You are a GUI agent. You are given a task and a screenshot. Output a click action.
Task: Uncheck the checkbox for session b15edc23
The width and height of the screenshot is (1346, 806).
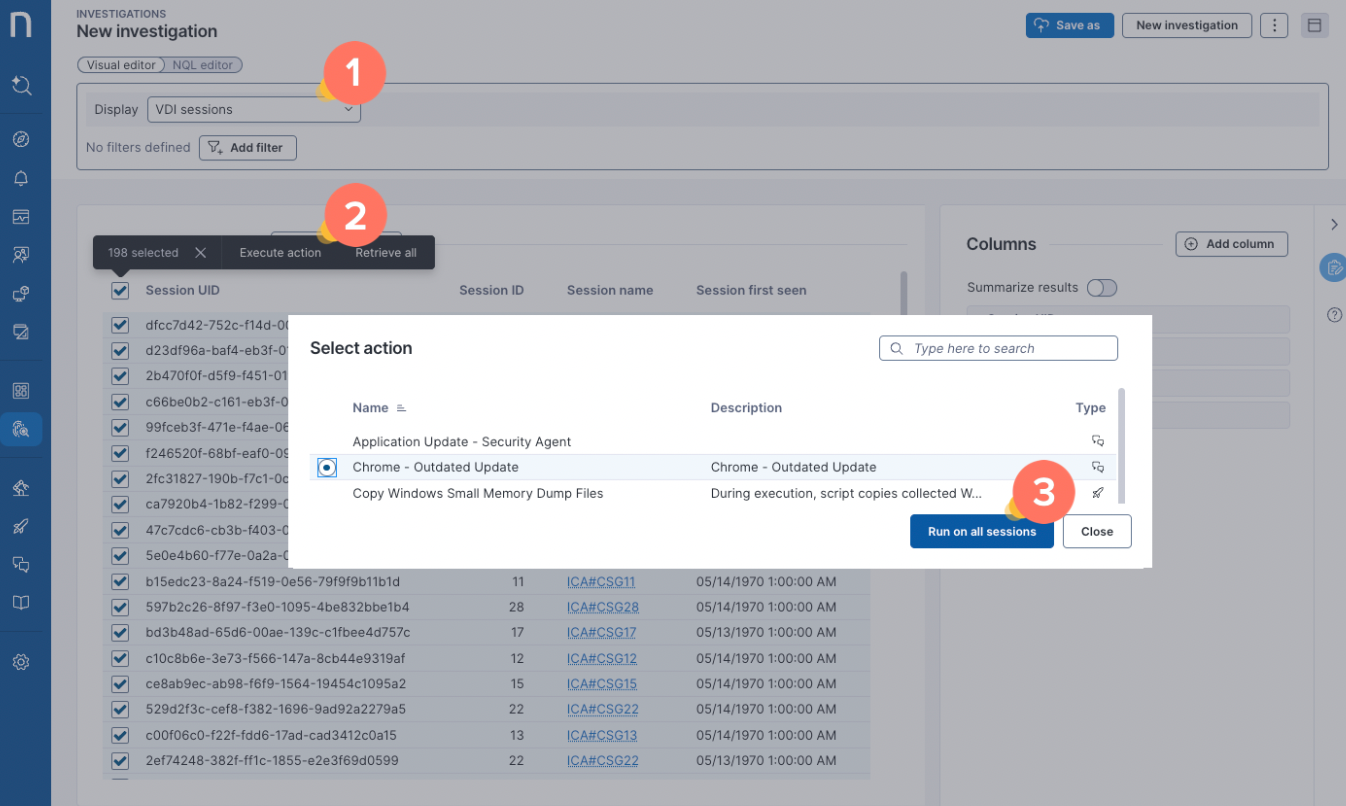[x=120, y=581]
